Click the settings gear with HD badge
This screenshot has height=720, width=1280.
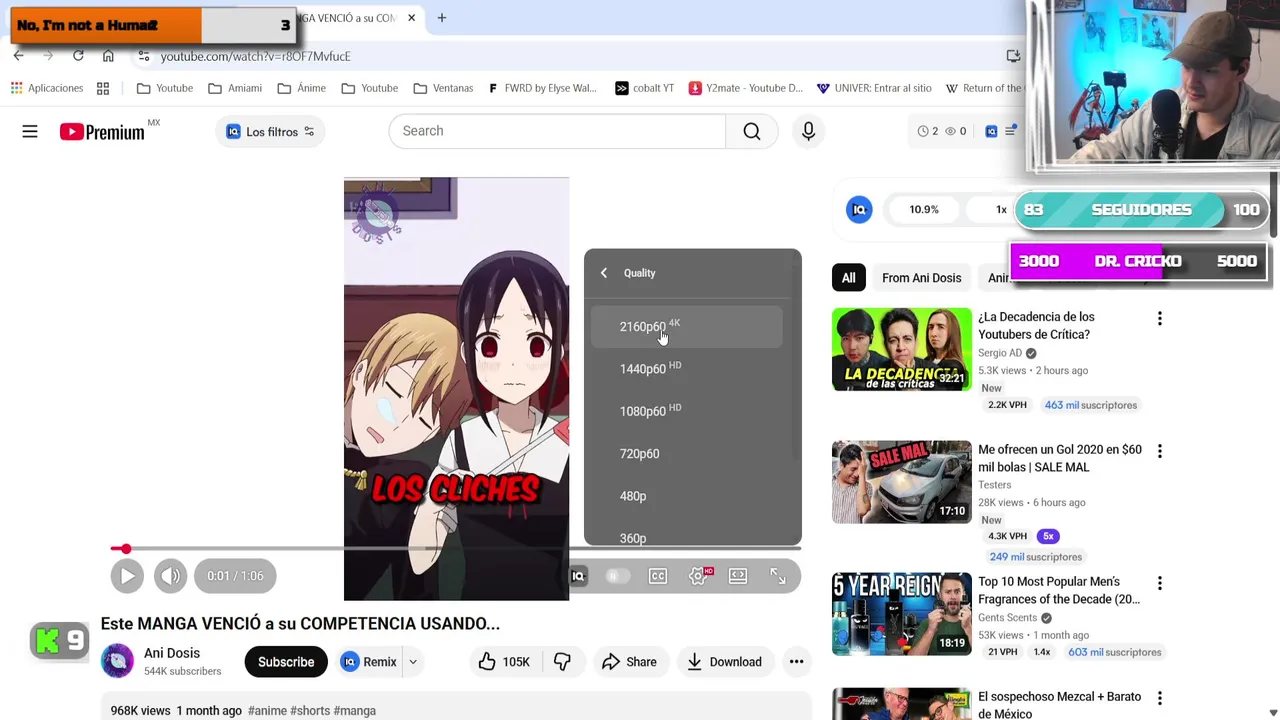[x=699, y=576]
